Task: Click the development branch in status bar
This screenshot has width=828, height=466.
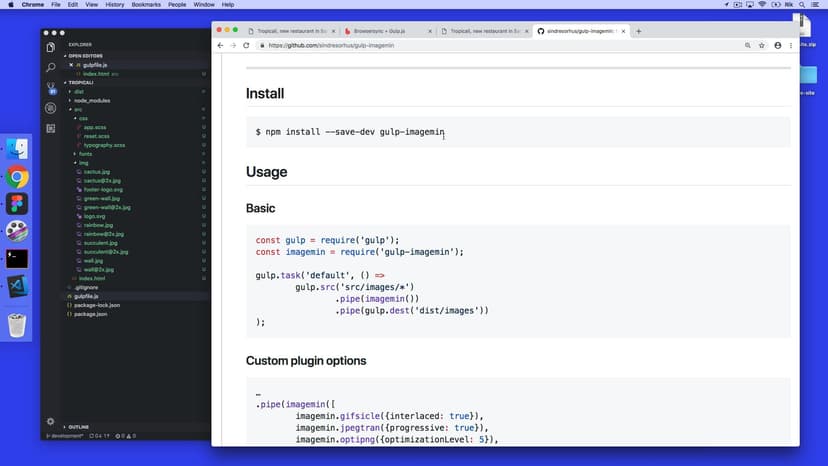Action: point(65,436)
